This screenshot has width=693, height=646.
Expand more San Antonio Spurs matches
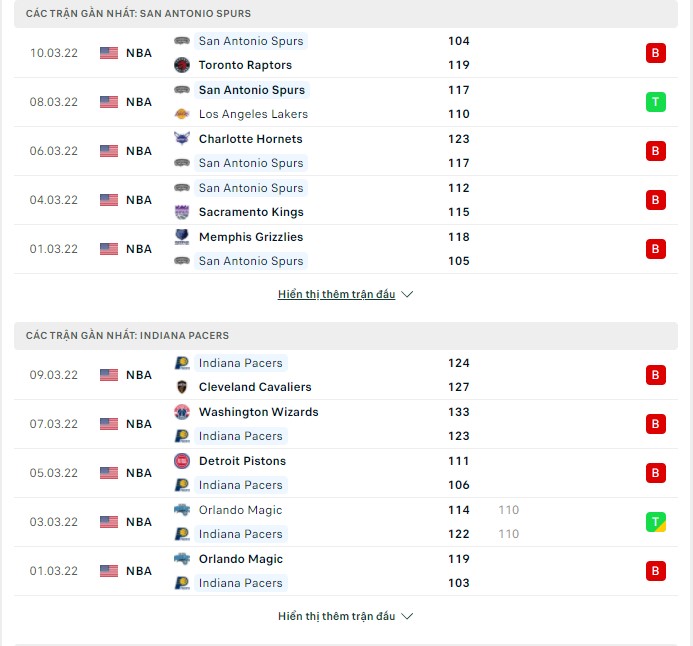pyautogui.click(x=336, y=294)
